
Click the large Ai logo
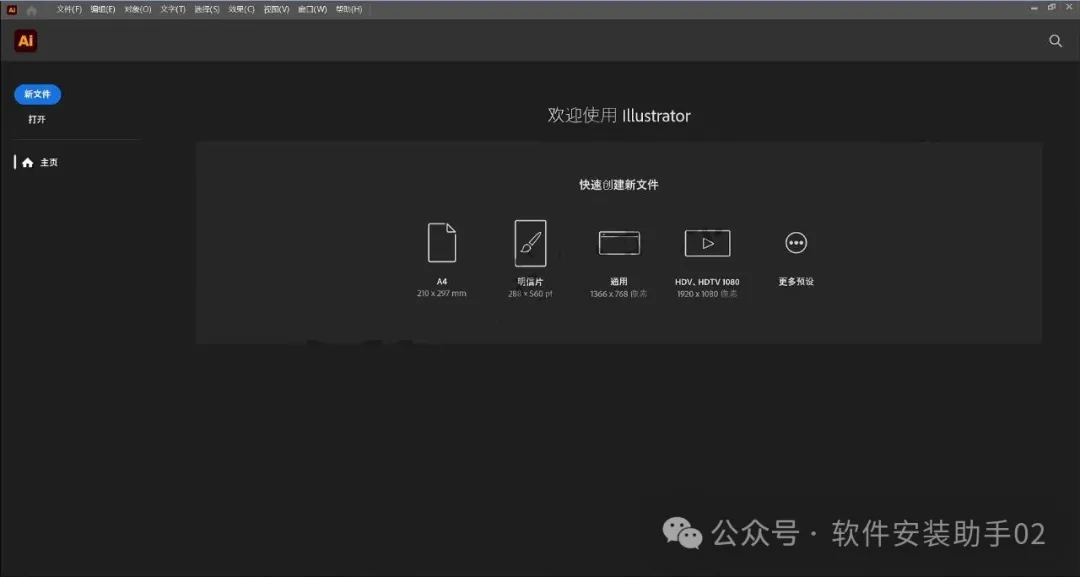point(25,41)
